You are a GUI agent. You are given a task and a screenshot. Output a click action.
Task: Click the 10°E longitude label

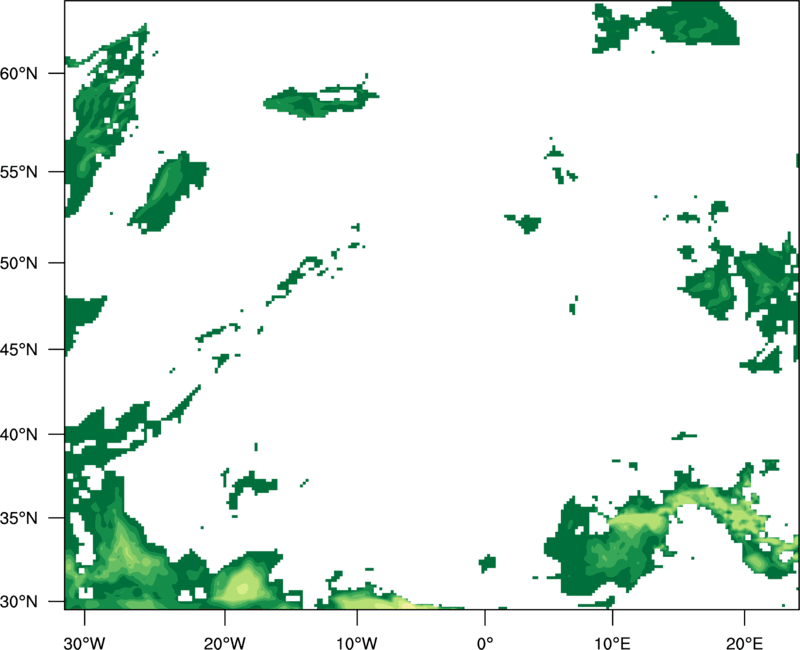612,643
